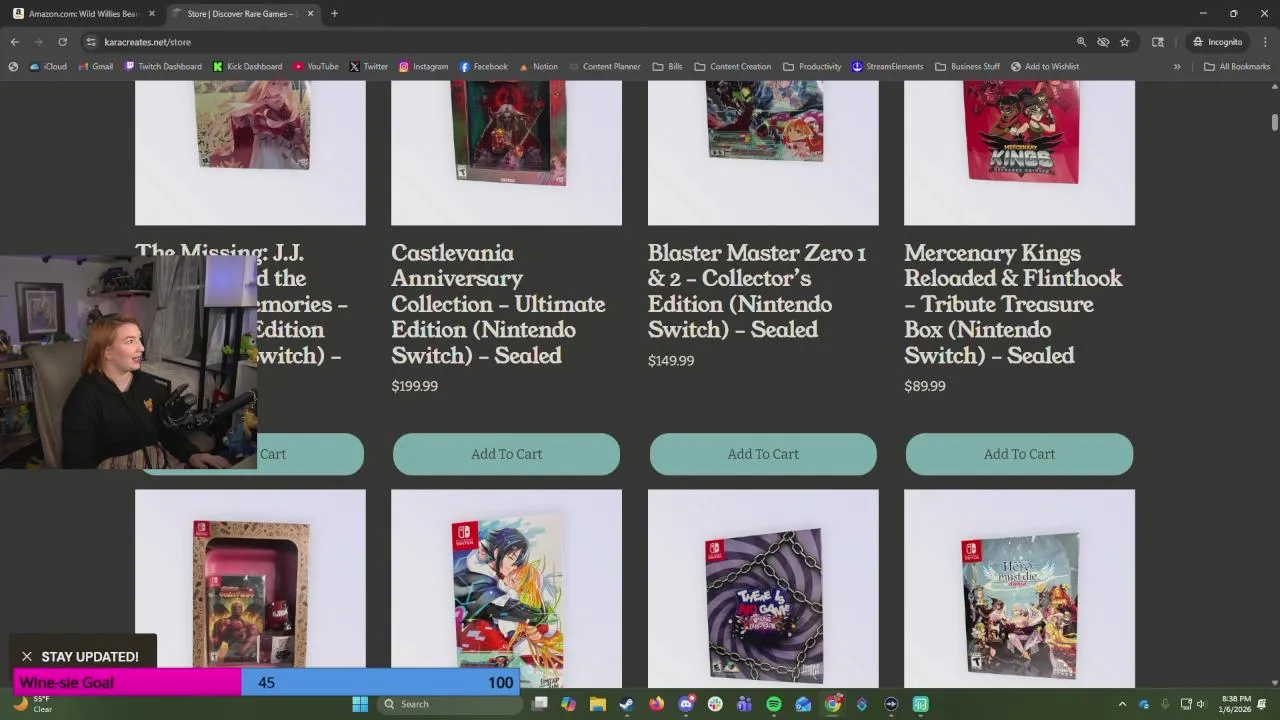Open the Instagram bookmark
This screenshot has height=720, width=1280.
tap(423, 67)
